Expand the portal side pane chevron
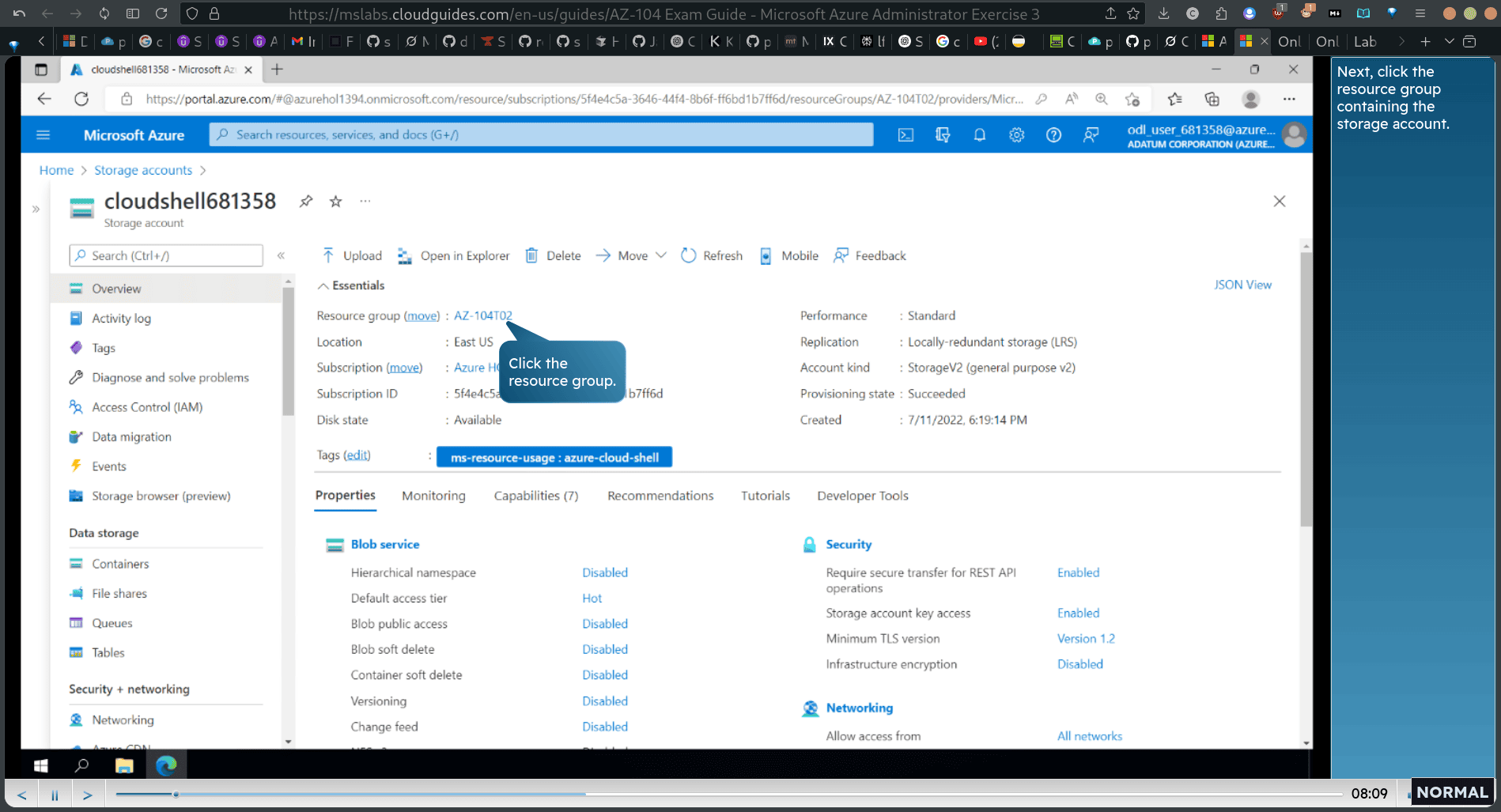Screen dimensions: 1501x812 (36, 210)
